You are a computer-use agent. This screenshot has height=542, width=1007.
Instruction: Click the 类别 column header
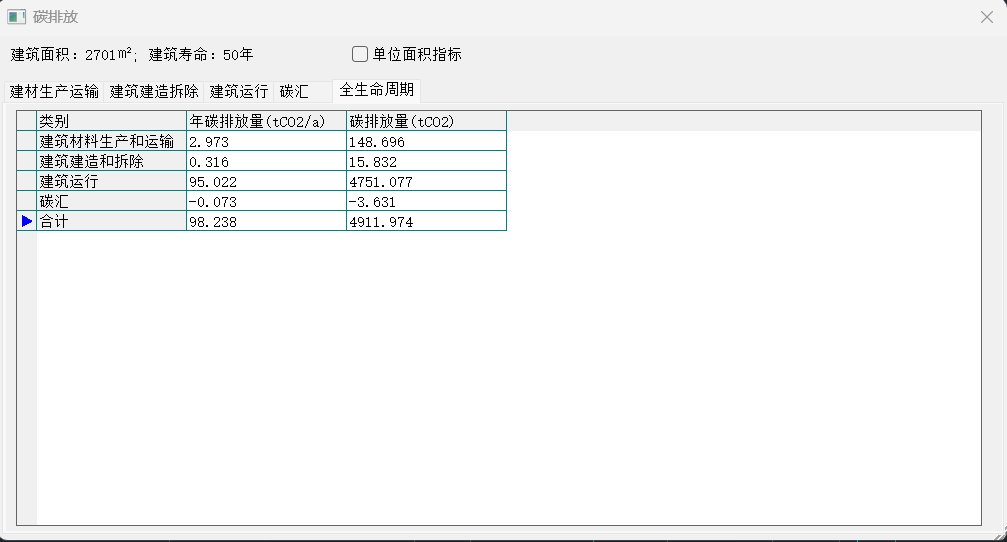111,121
